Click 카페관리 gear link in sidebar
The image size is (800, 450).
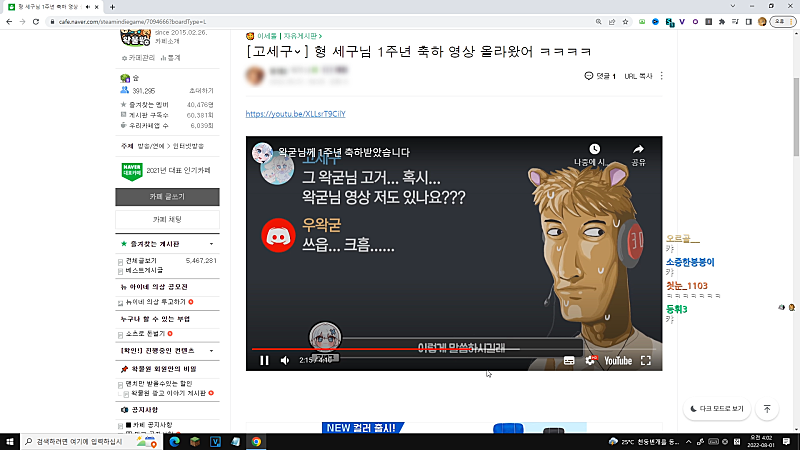click(x=138, y=58)
